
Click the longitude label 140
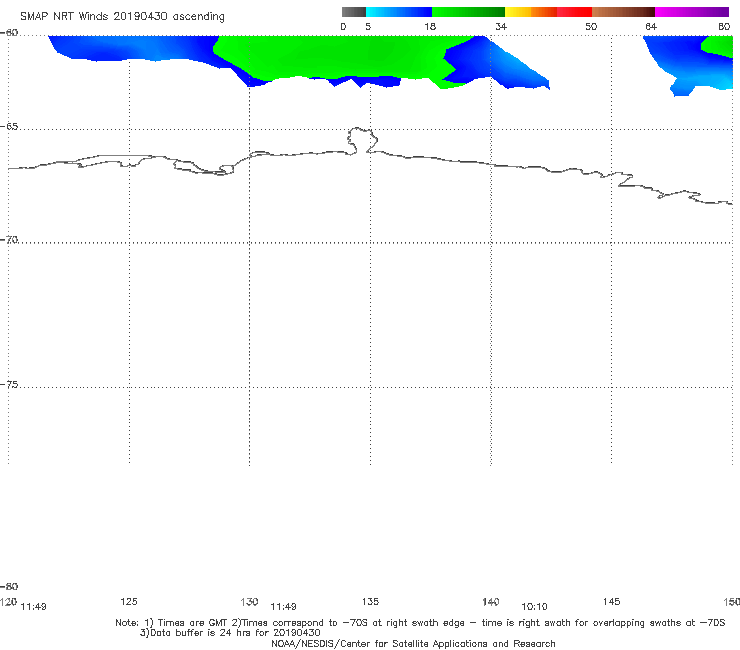point(491,601)
